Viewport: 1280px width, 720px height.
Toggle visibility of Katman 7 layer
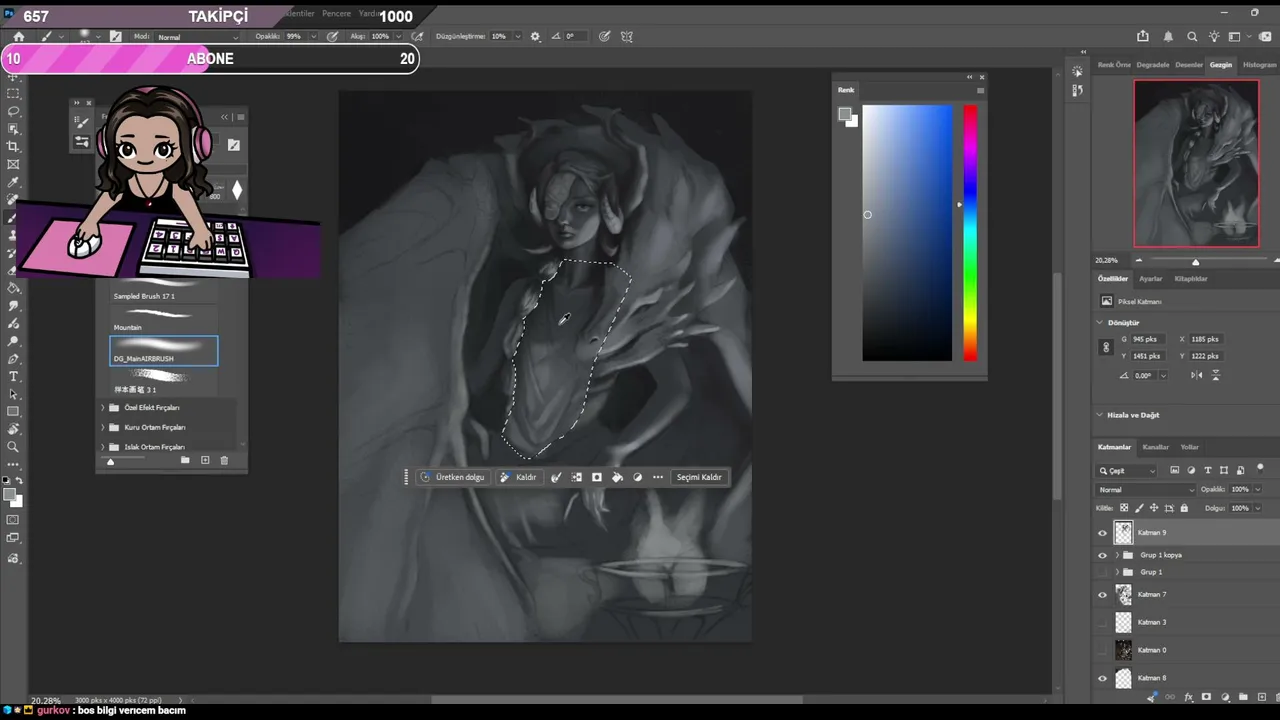click(1102, 595)
